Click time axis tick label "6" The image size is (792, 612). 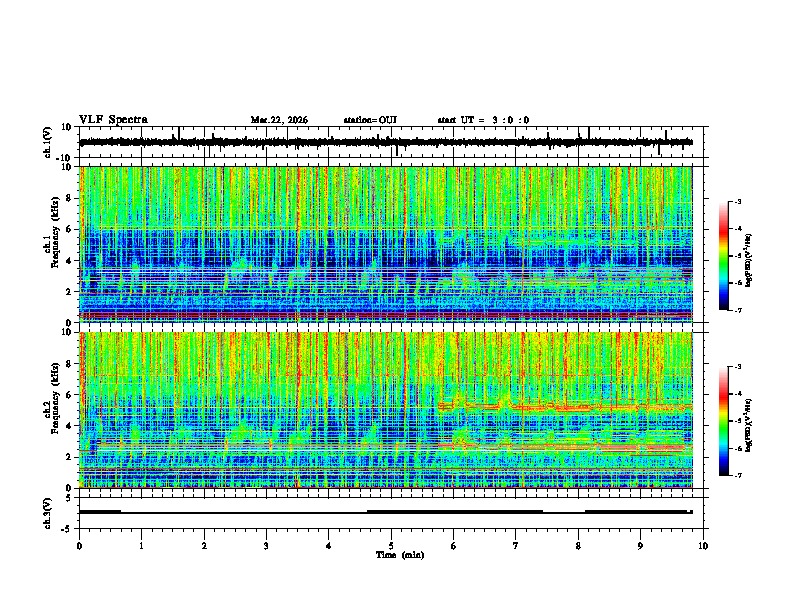coord(454,546)
